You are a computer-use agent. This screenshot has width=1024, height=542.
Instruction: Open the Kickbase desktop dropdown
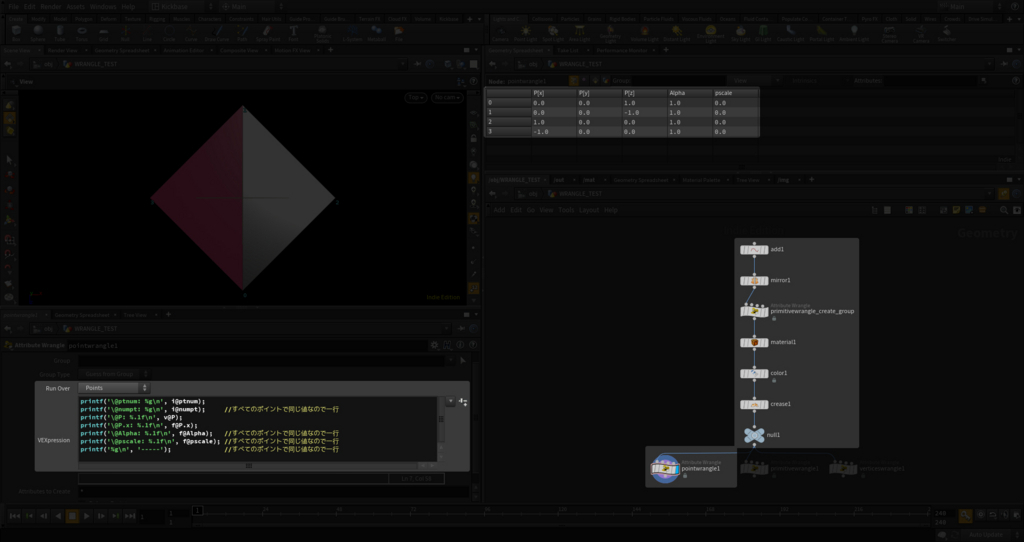180,7
